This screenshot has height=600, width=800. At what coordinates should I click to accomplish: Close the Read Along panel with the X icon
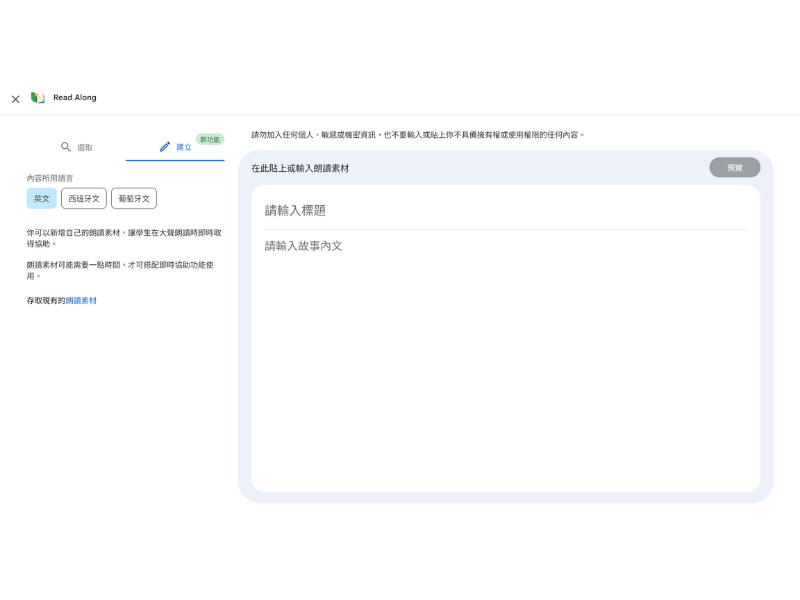(15, 99)
